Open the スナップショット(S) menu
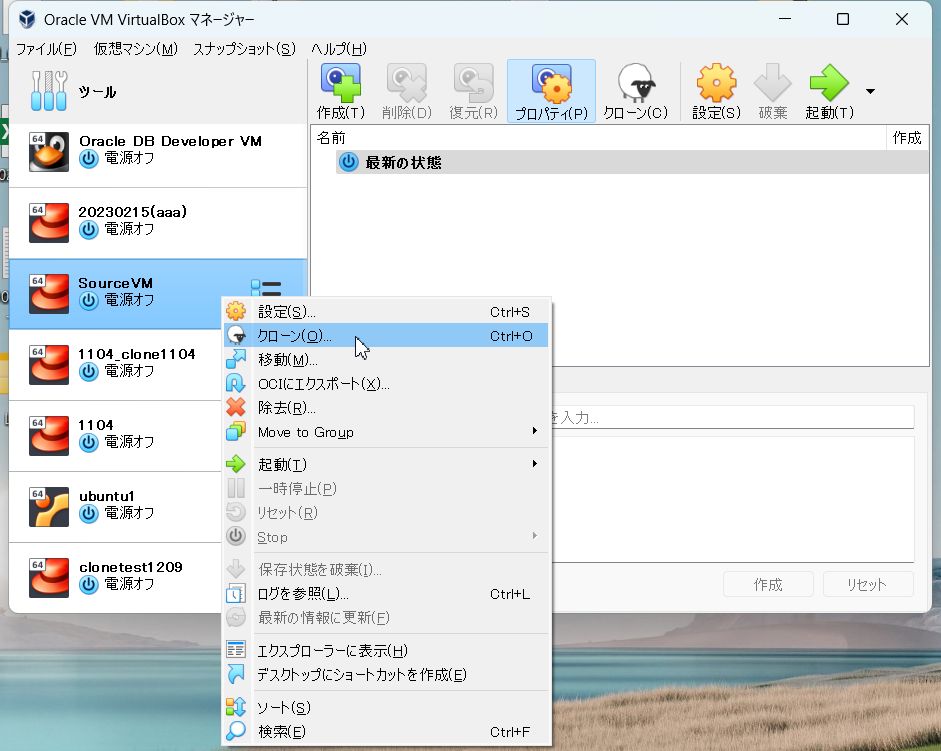The width and height of the screenshot is (941, 751). click(244, 49)
